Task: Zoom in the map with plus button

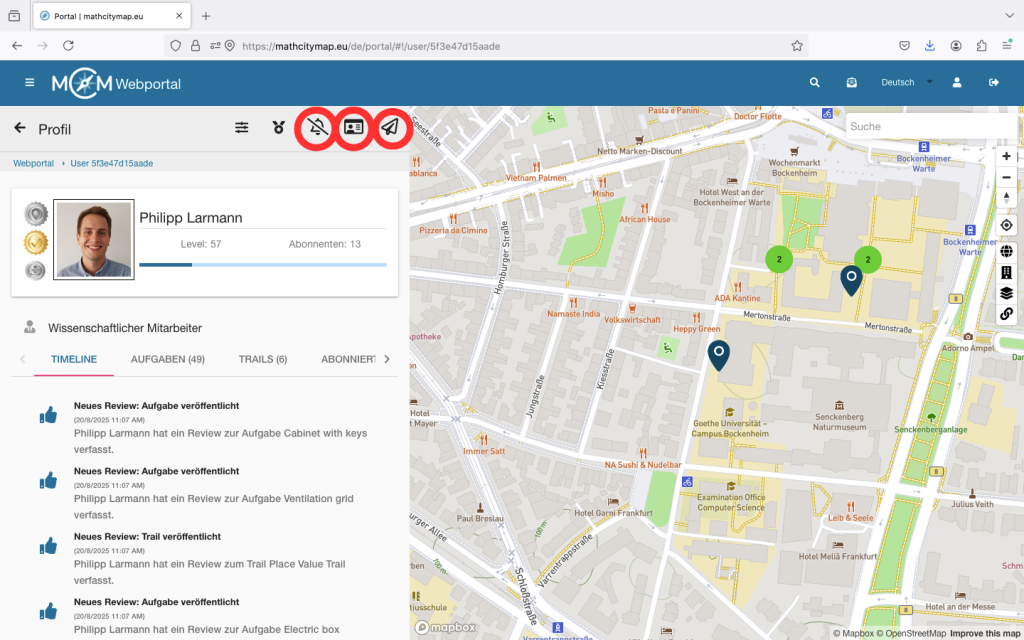Action: click(x=1006, y=157)
